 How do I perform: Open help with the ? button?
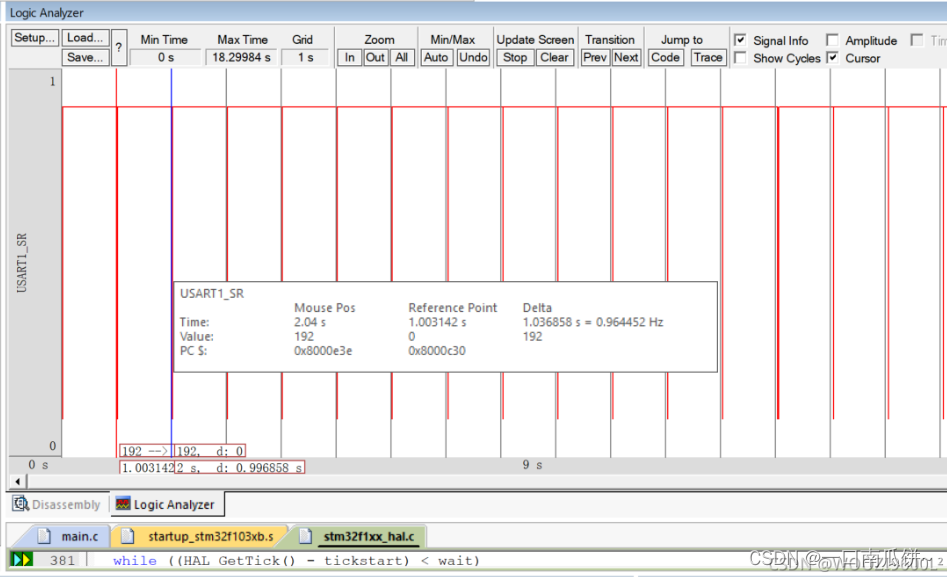click(119, 47)
